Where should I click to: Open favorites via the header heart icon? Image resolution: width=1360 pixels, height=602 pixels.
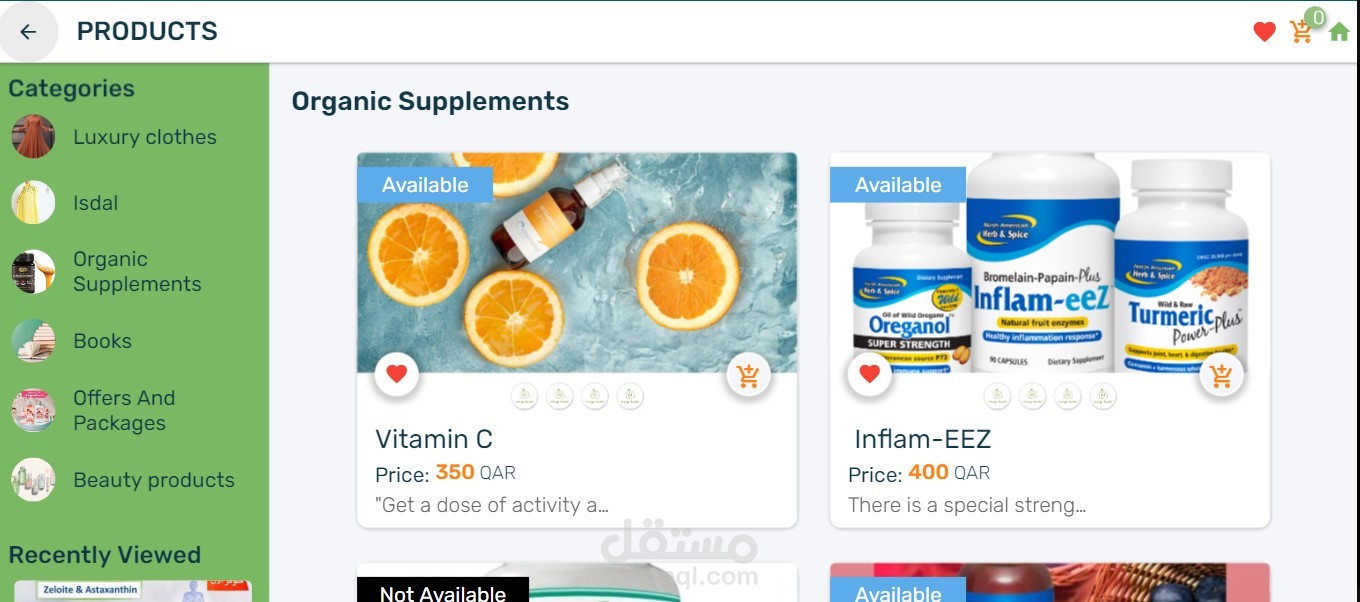point(1264,32)
